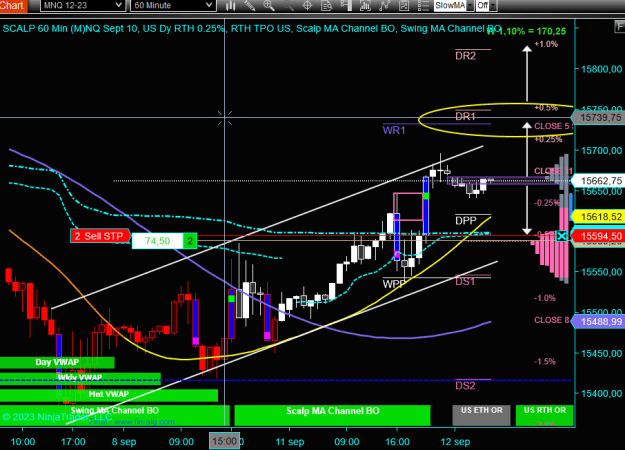Click the order quantity 2 green box
The image size is (625, 450).
coord(190,241)
